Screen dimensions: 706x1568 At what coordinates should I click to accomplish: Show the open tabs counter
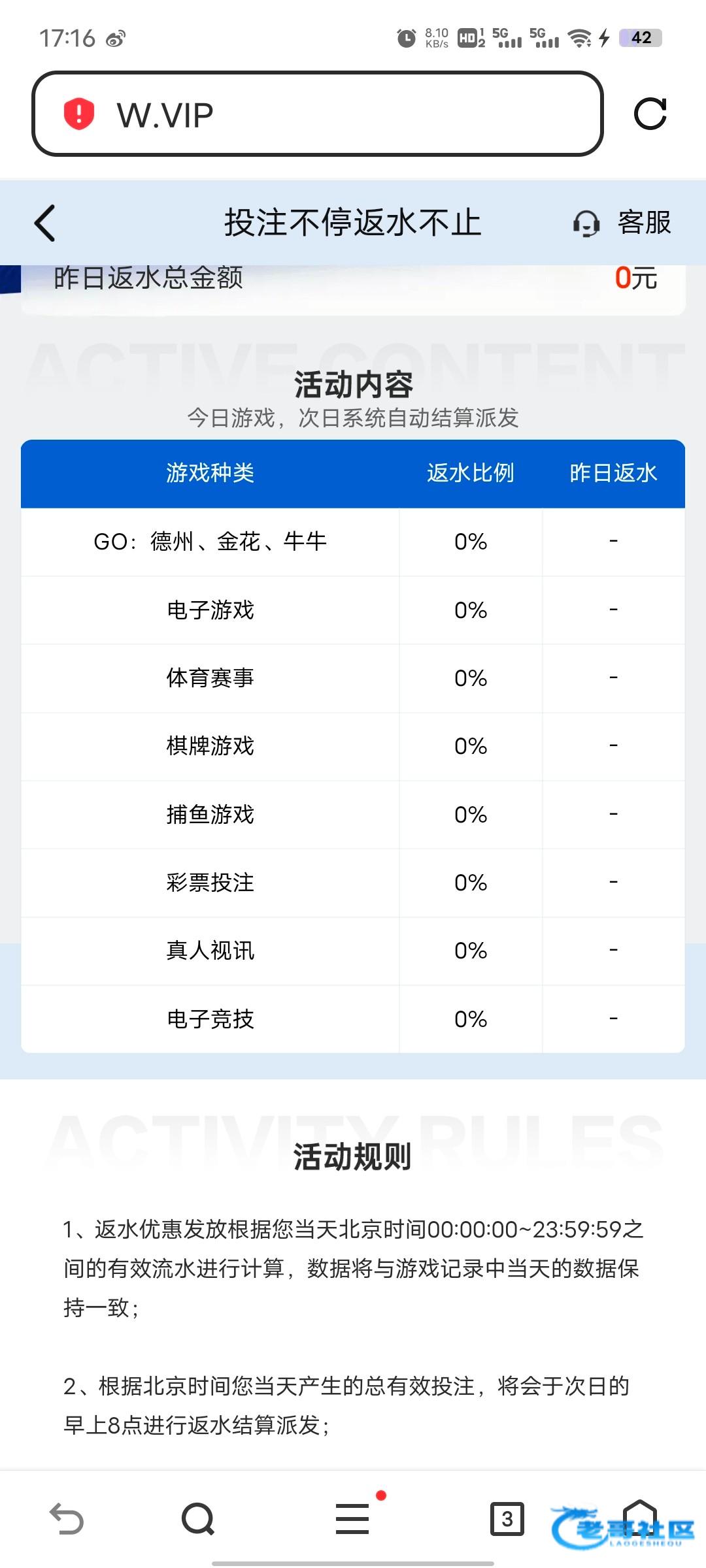point(507,1518)
